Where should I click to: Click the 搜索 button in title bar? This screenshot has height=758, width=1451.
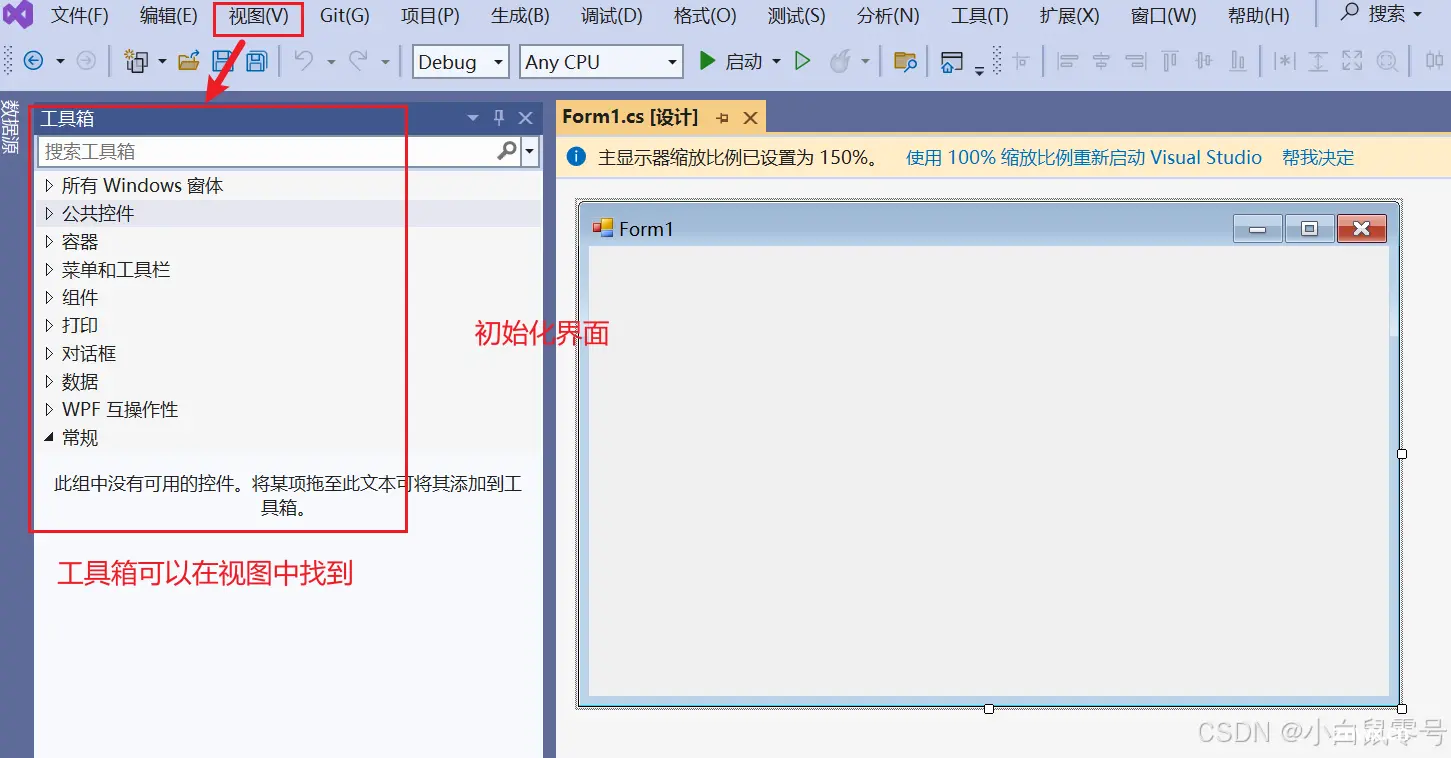pos(1382,14)
